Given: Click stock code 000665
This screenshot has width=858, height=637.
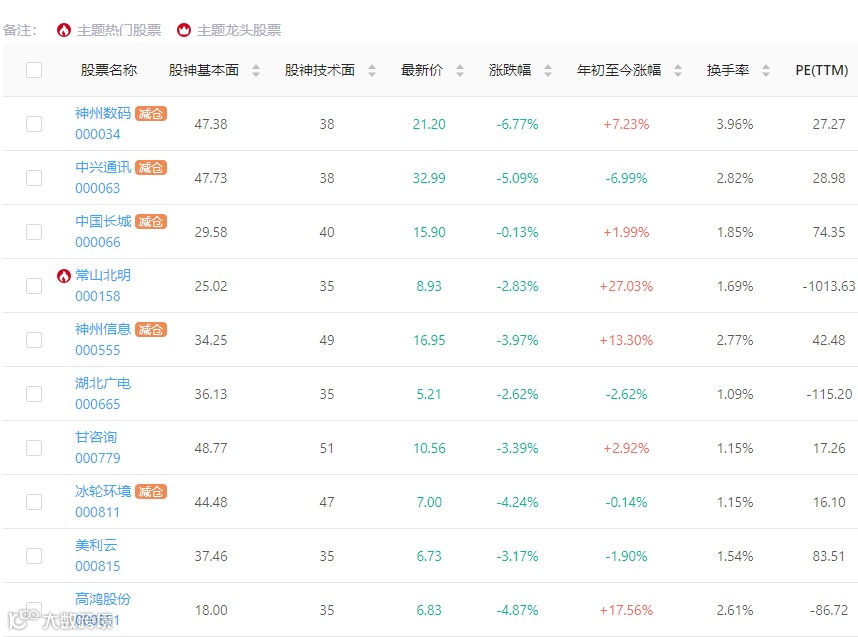Looking at the screenshot, I should (97, 404).
